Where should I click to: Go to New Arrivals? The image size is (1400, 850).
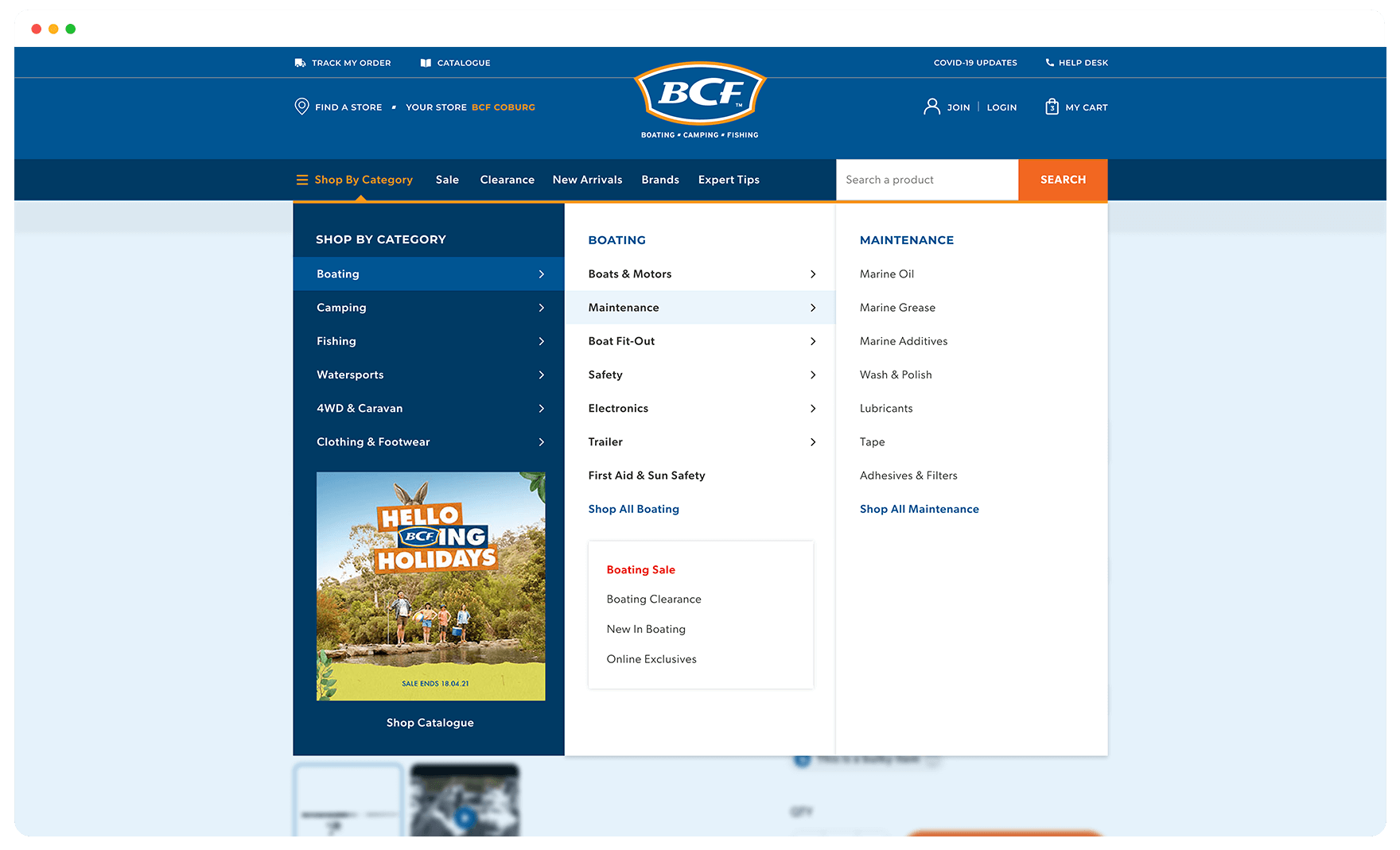(588, 180)
